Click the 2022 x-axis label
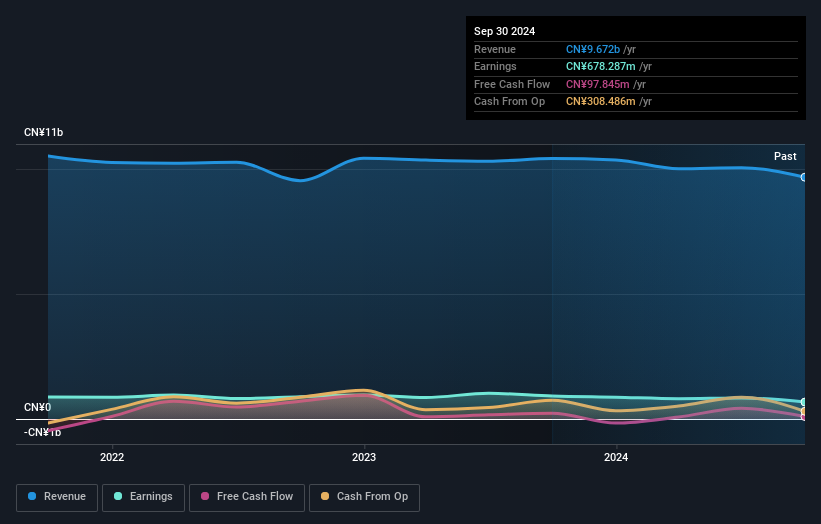This screenshot has width=821, height=524. point(112,457)
